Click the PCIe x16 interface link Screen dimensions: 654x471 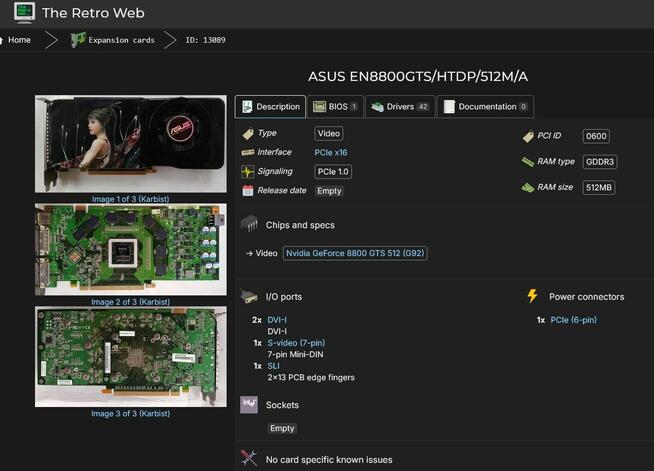331,152
